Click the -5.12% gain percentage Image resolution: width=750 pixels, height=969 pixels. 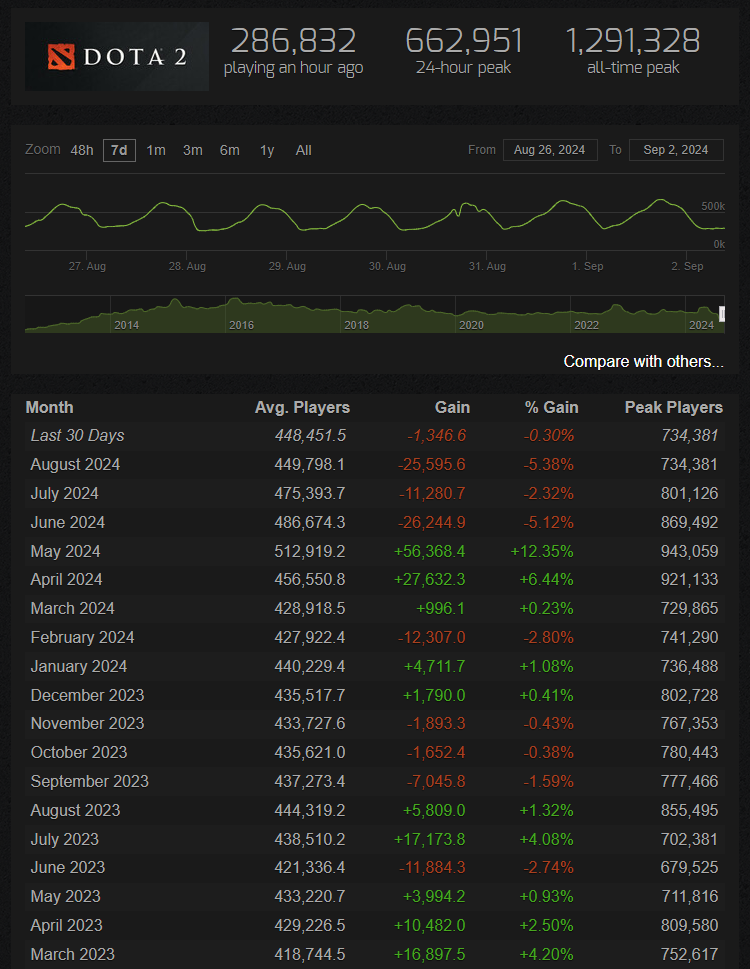point(549,522)
